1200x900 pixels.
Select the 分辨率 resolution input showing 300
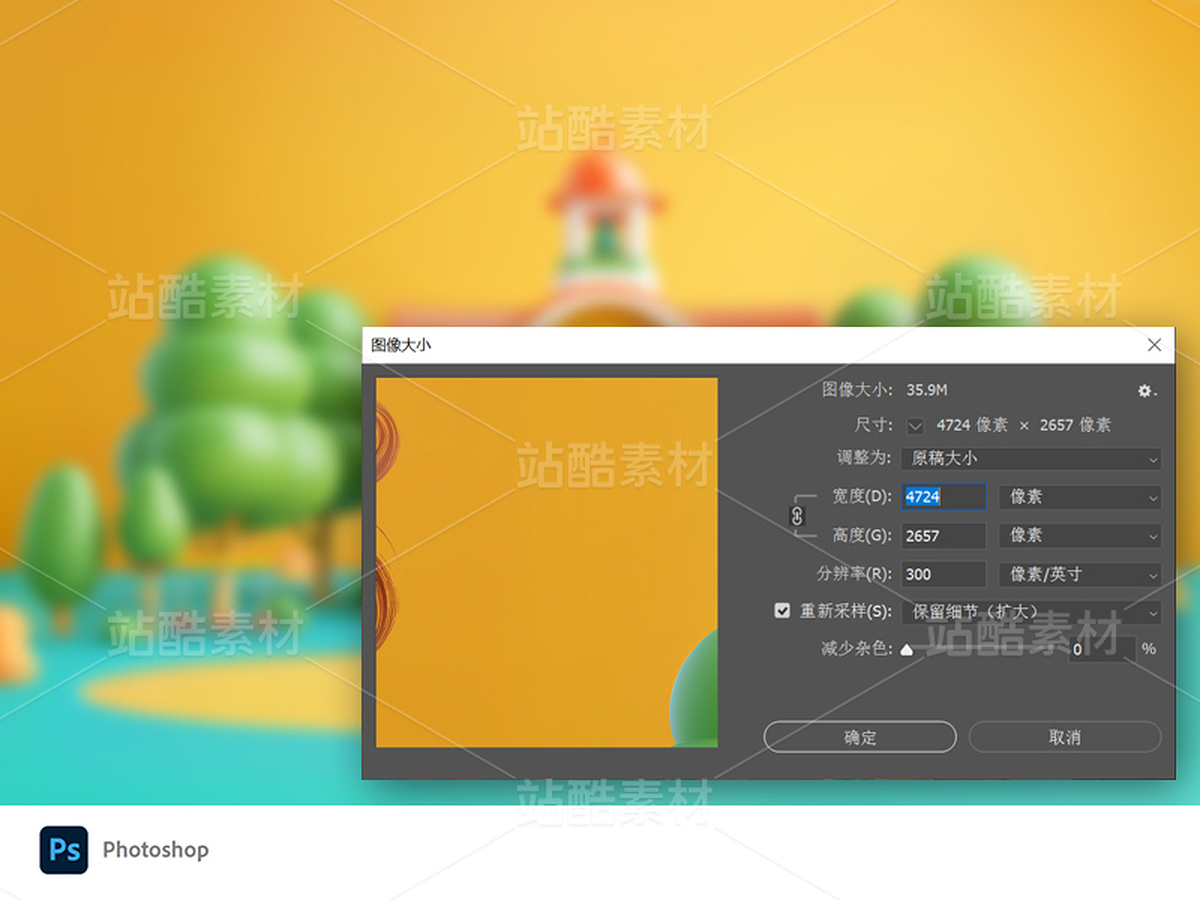[x=941, y=574]
